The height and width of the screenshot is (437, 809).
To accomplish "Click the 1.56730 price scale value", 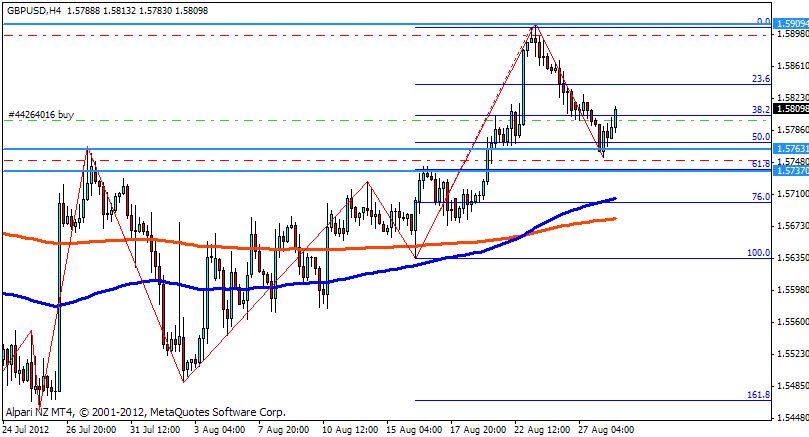I will [793, 225].
